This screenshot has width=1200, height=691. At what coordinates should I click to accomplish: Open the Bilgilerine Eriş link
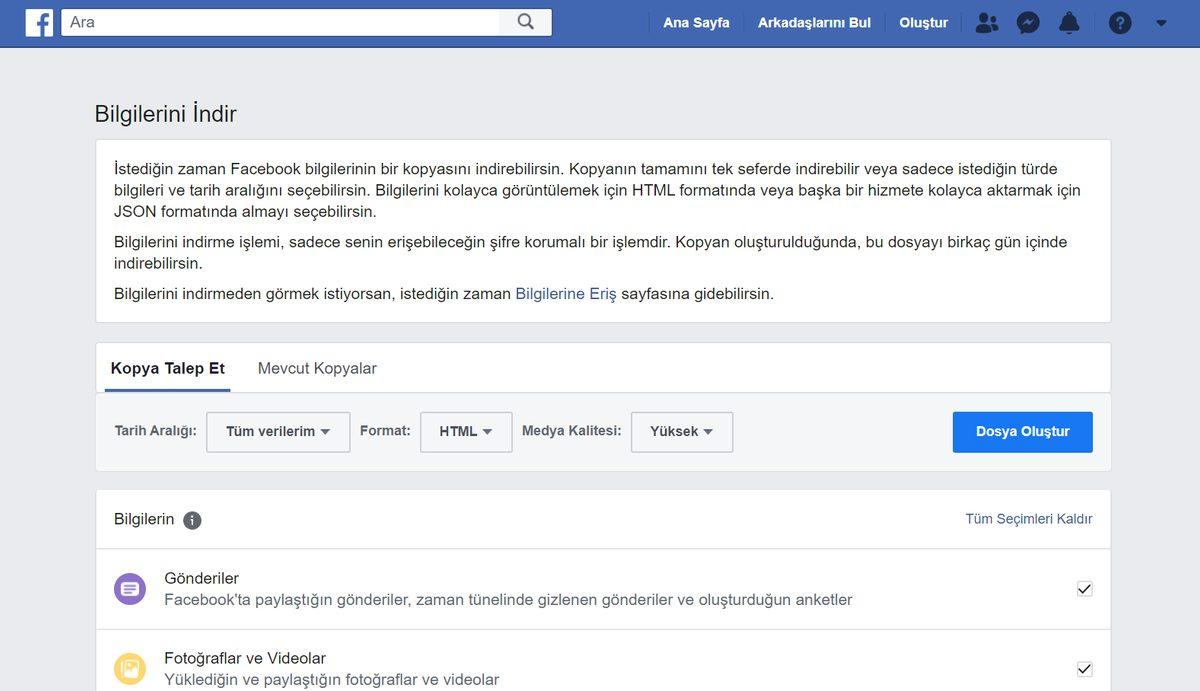pyautogui.click(x=564, y=293)
